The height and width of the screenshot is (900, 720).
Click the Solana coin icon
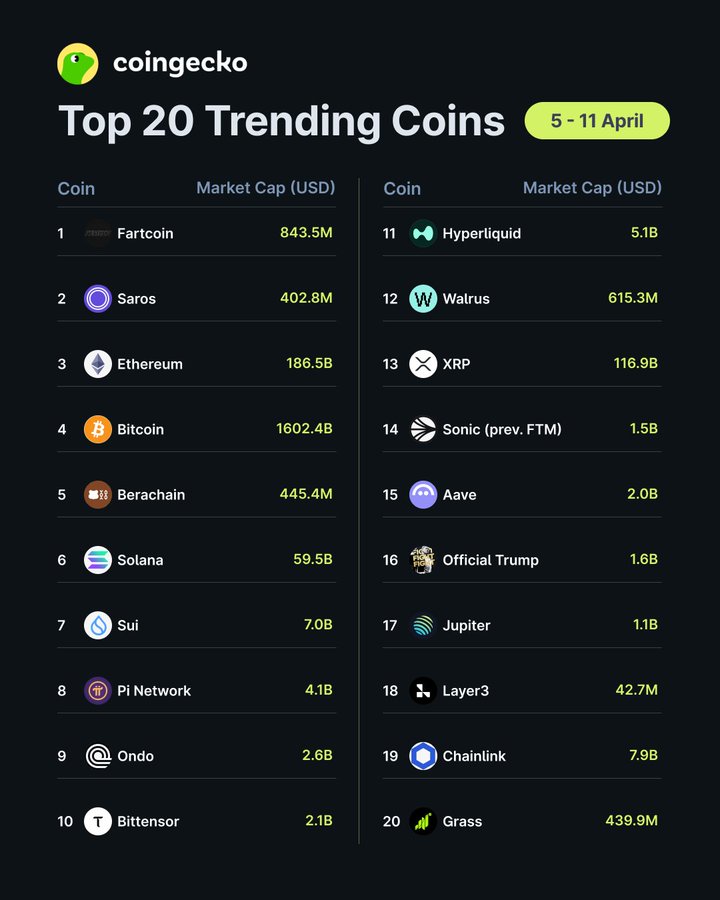[x=98, y=560]
